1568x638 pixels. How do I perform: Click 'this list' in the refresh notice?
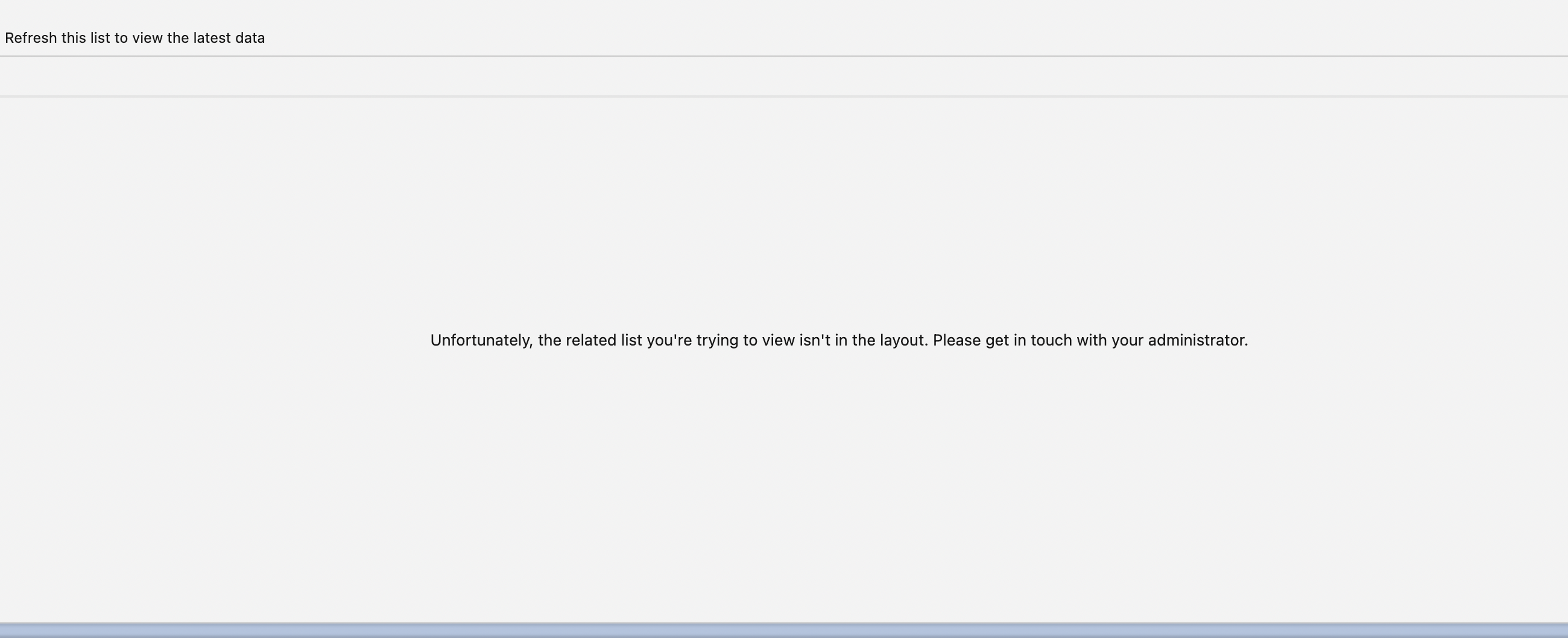pyautogui.click(x=85, y=38)
